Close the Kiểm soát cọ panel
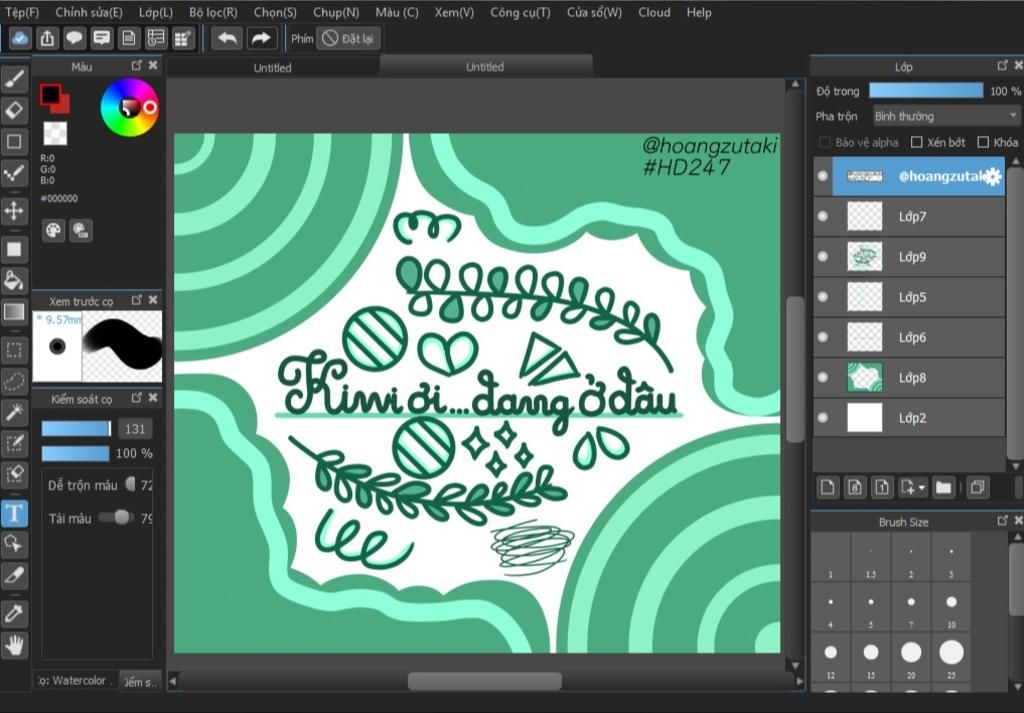The image size is (1024, 713). coord(153,398)
